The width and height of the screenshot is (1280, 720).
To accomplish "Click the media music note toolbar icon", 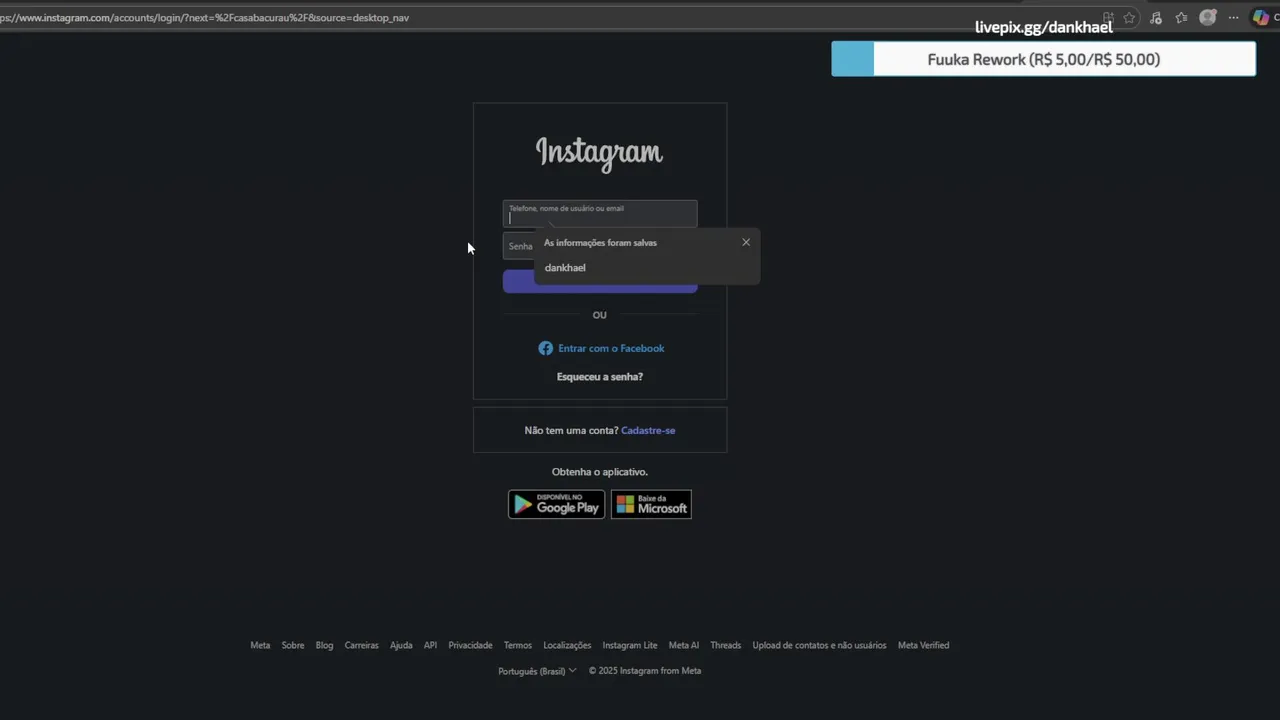I will 1155,18.
